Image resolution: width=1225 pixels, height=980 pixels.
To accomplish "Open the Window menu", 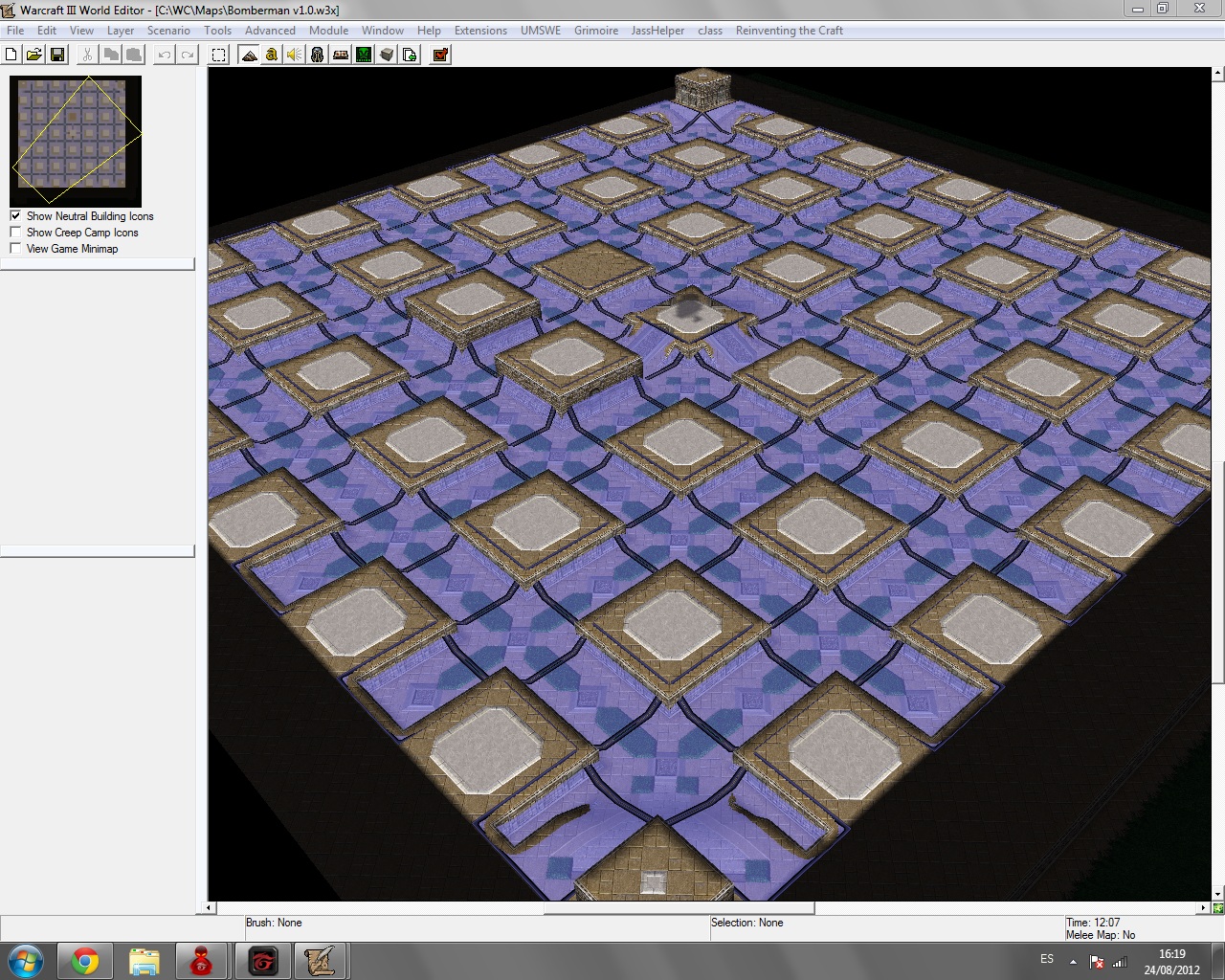I will 383,31.
